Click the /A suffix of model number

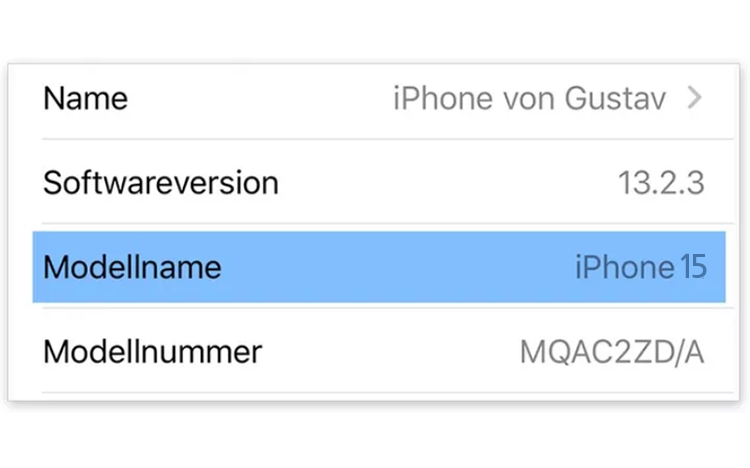pyautogui.click(x=688, y=352)
